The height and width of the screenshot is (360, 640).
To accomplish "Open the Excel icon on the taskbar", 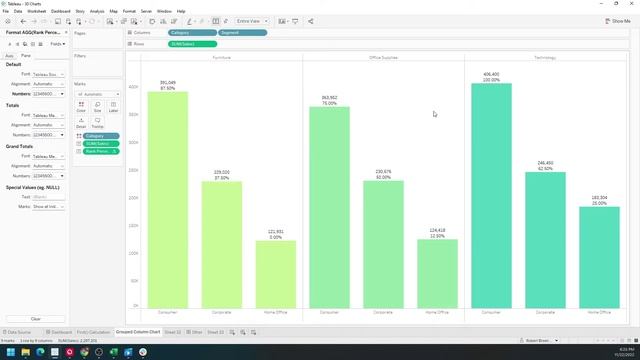I will point(113,352).
